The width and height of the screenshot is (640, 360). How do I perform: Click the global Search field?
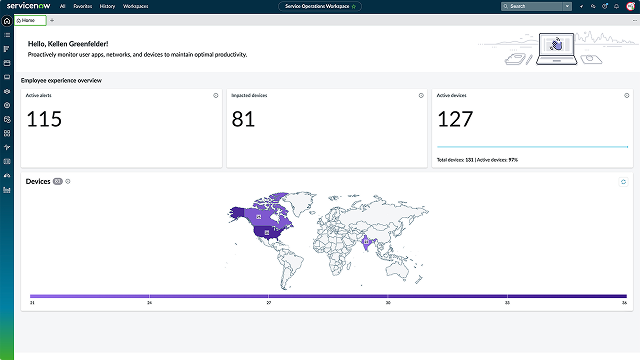point(532,6)
